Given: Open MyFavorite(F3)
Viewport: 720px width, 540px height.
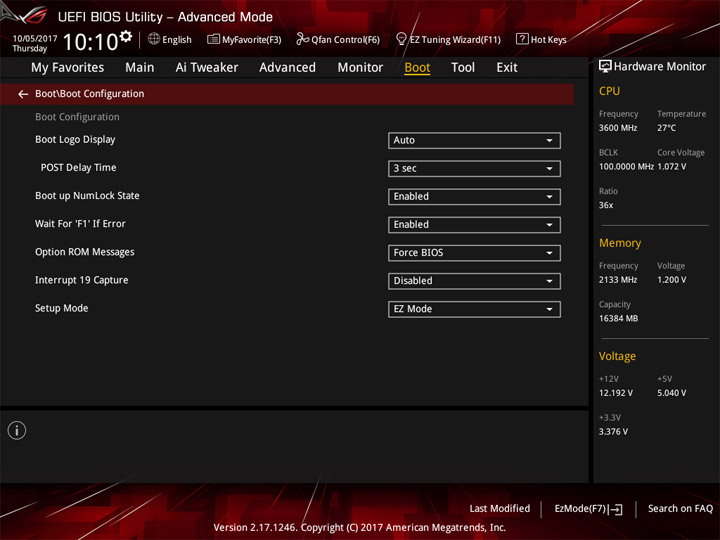Looking at the screenshot, I should [244, 39].
